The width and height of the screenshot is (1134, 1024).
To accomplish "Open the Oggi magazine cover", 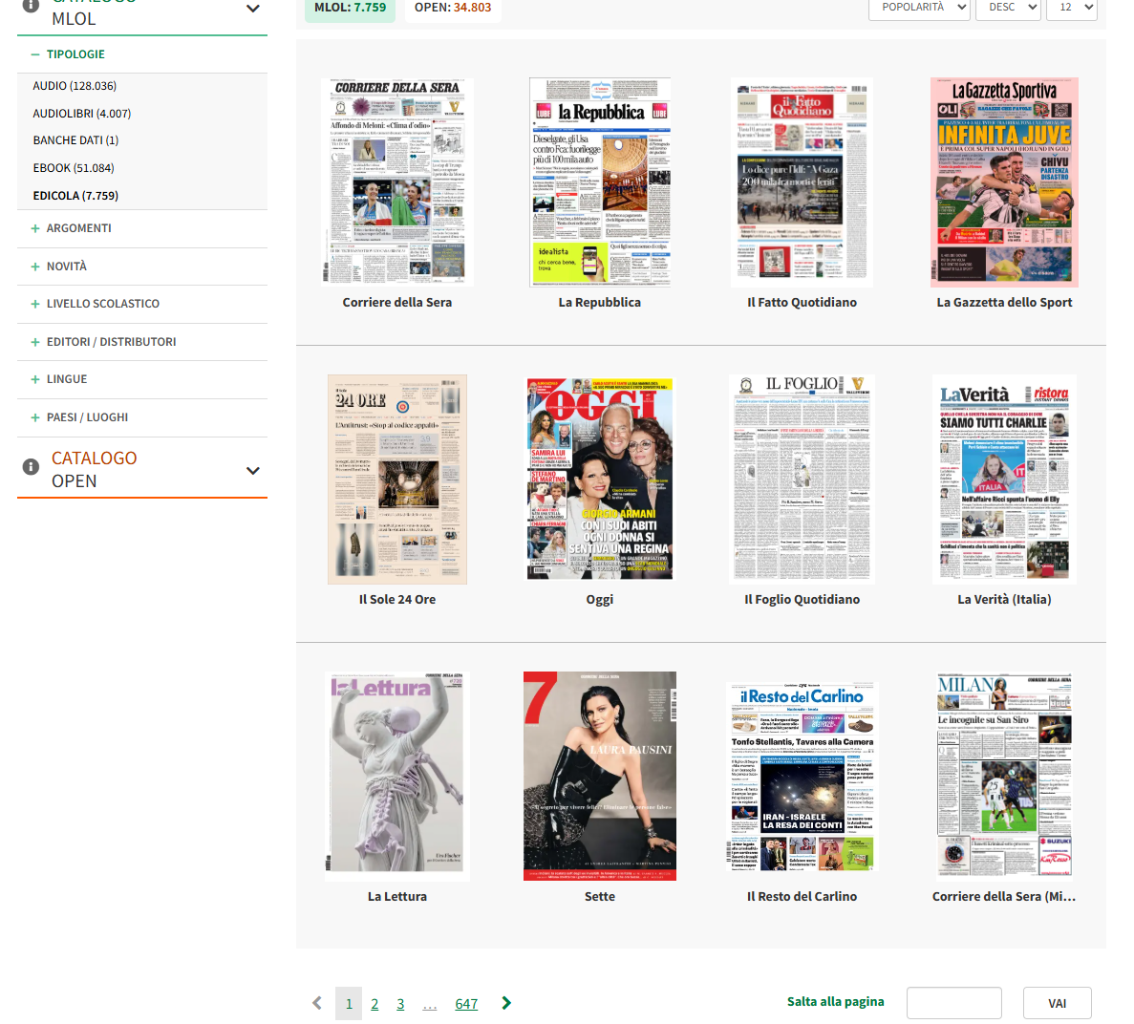I will (600, 479).
